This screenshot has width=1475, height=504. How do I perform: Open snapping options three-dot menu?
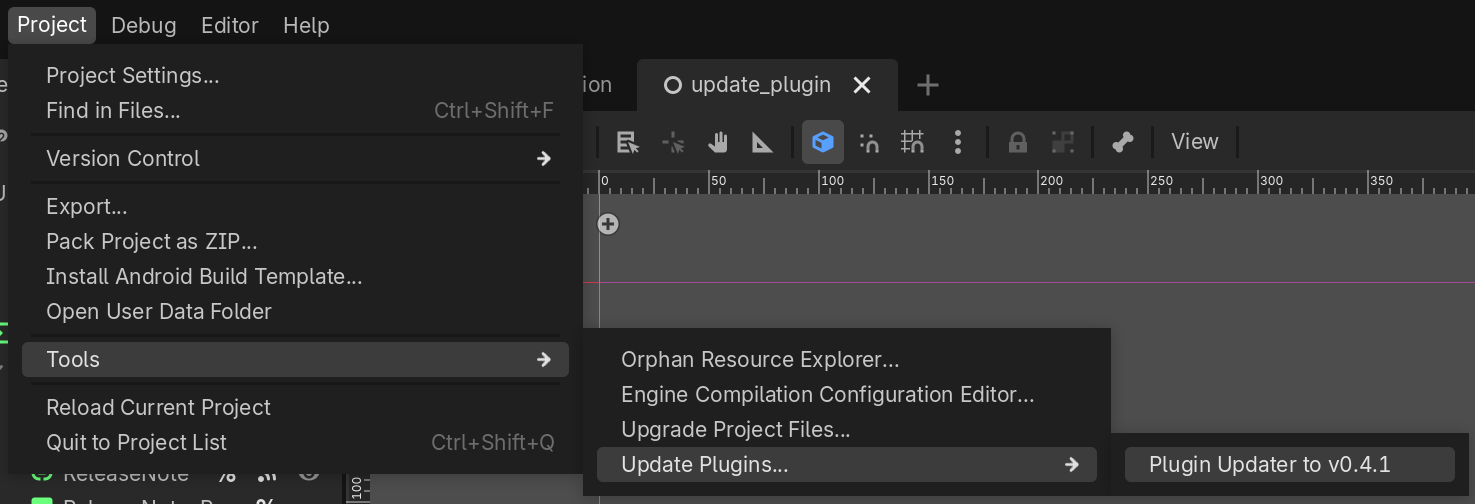tap(958, 142)
